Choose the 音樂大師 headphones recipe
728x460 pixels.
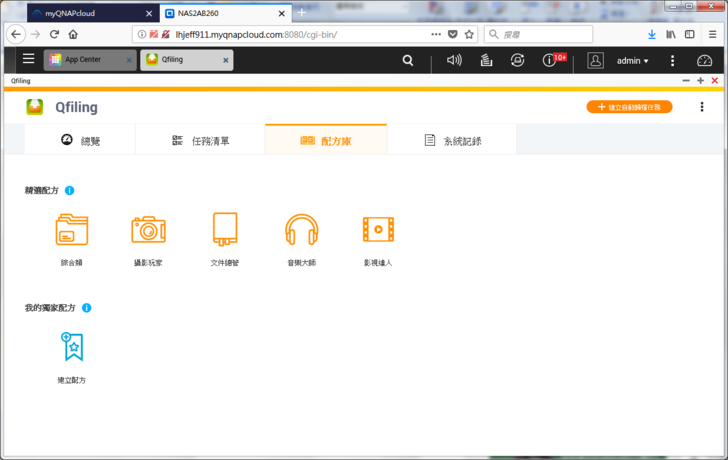[x=301, y=231]
